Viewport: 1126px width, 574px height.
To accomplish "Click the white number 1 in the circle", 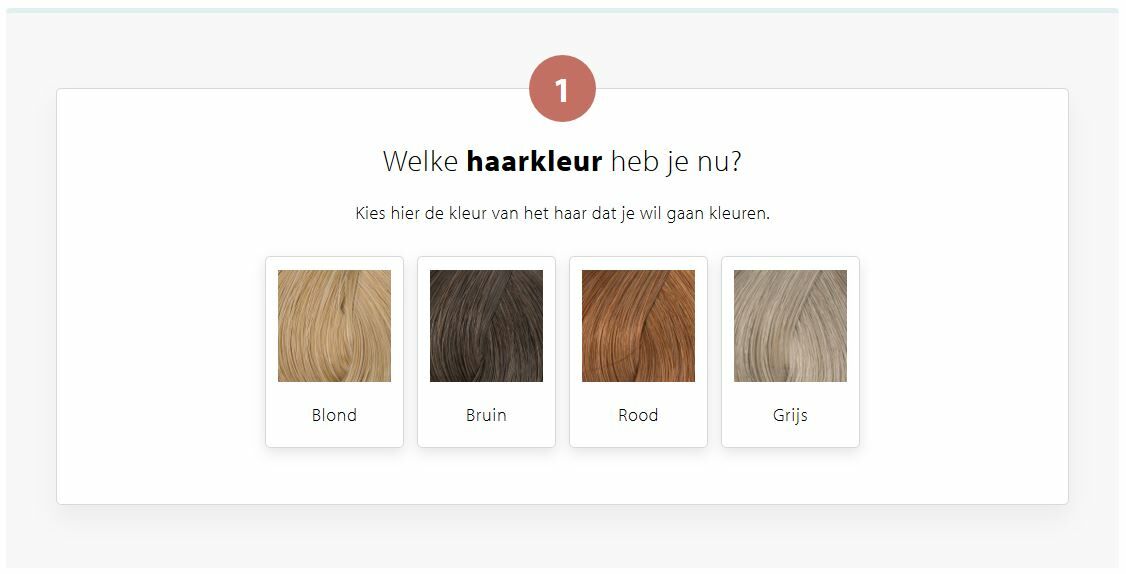I will click(x=562, y=91).
